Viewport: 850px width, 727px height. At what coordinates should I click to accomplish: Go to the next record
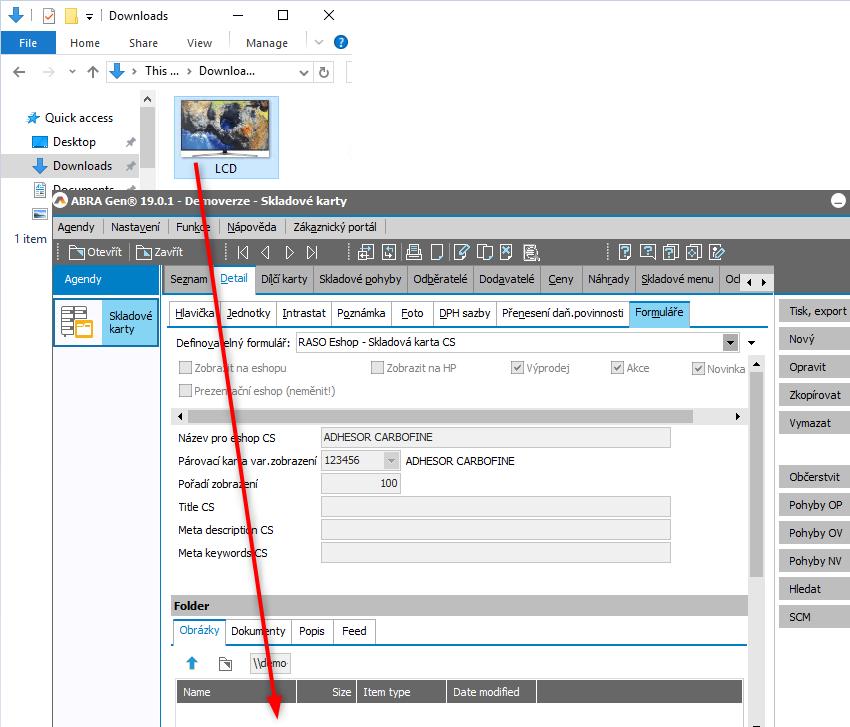tap(289, 253)
